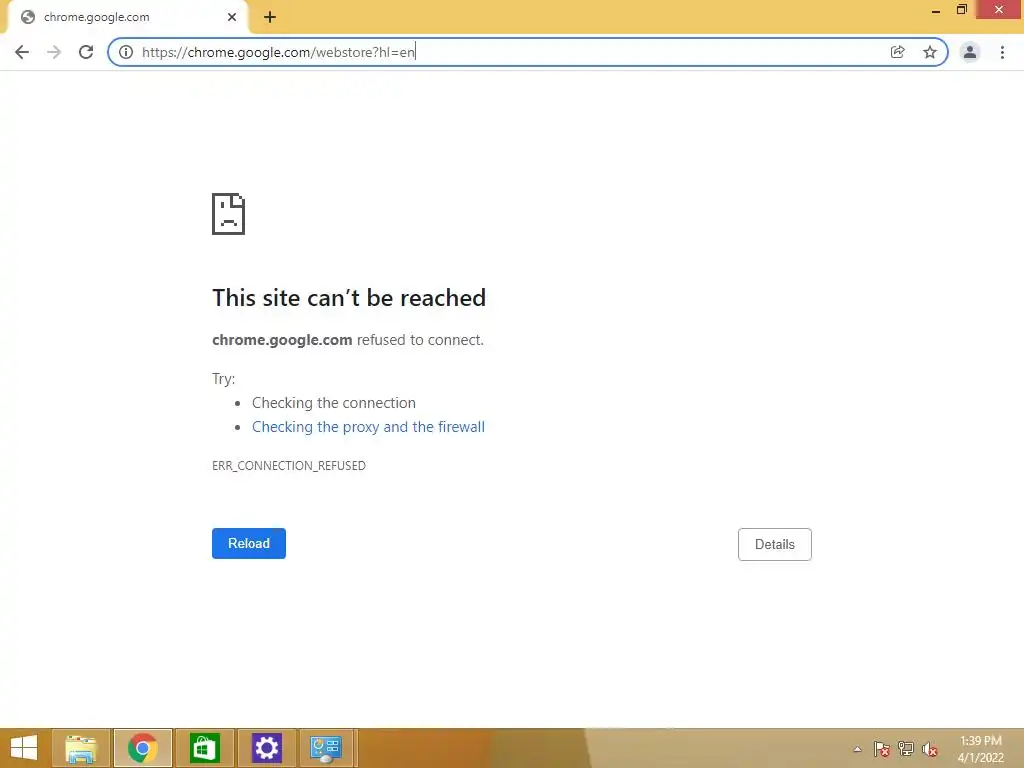Click 'Checking the connection' text
The image size is (1024, 768).
pyautogui.click(x=334, y=403)
